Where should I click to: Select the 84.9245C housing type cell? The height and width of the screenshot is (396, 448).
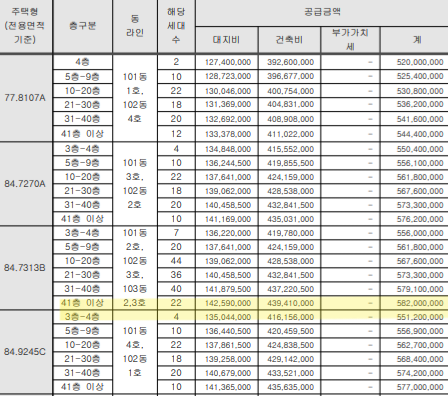(x=25, y=352)
